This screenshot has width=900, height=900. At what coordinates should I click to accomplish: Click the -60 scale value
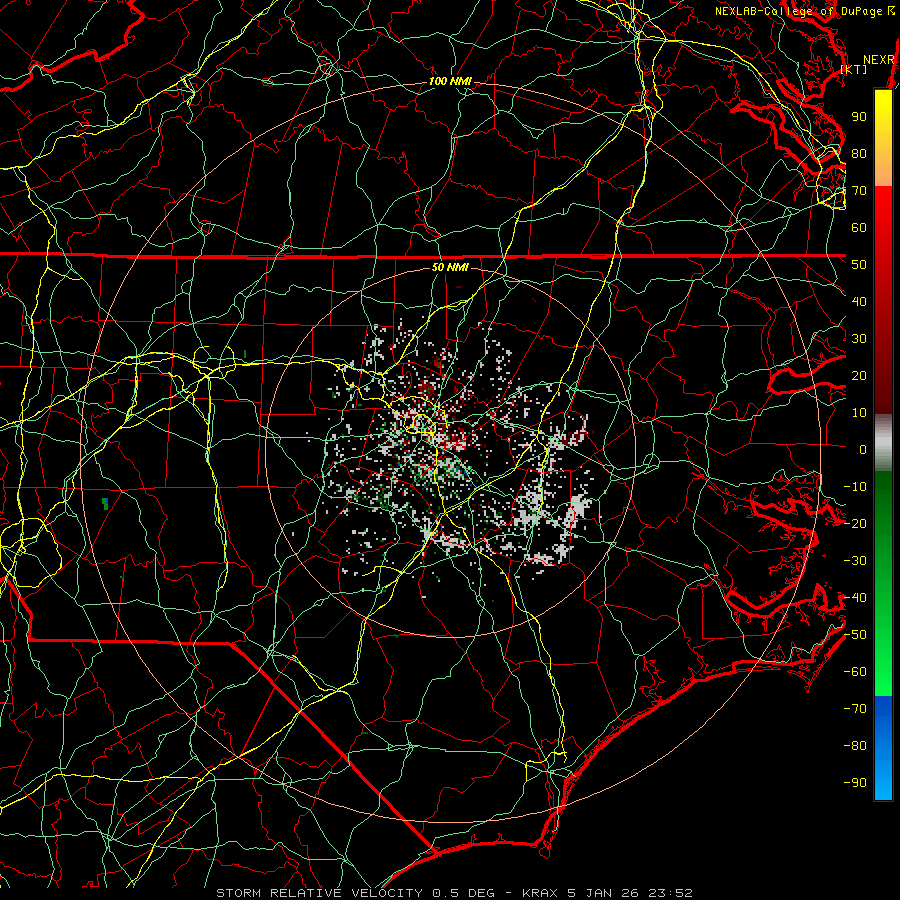(855, 672)
